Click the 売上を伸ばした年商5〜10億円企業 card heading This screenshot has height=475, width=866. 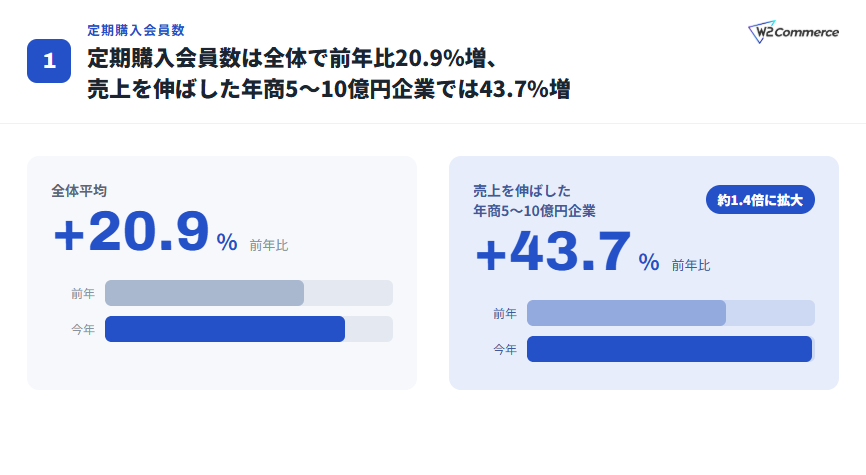pos(534,201)
